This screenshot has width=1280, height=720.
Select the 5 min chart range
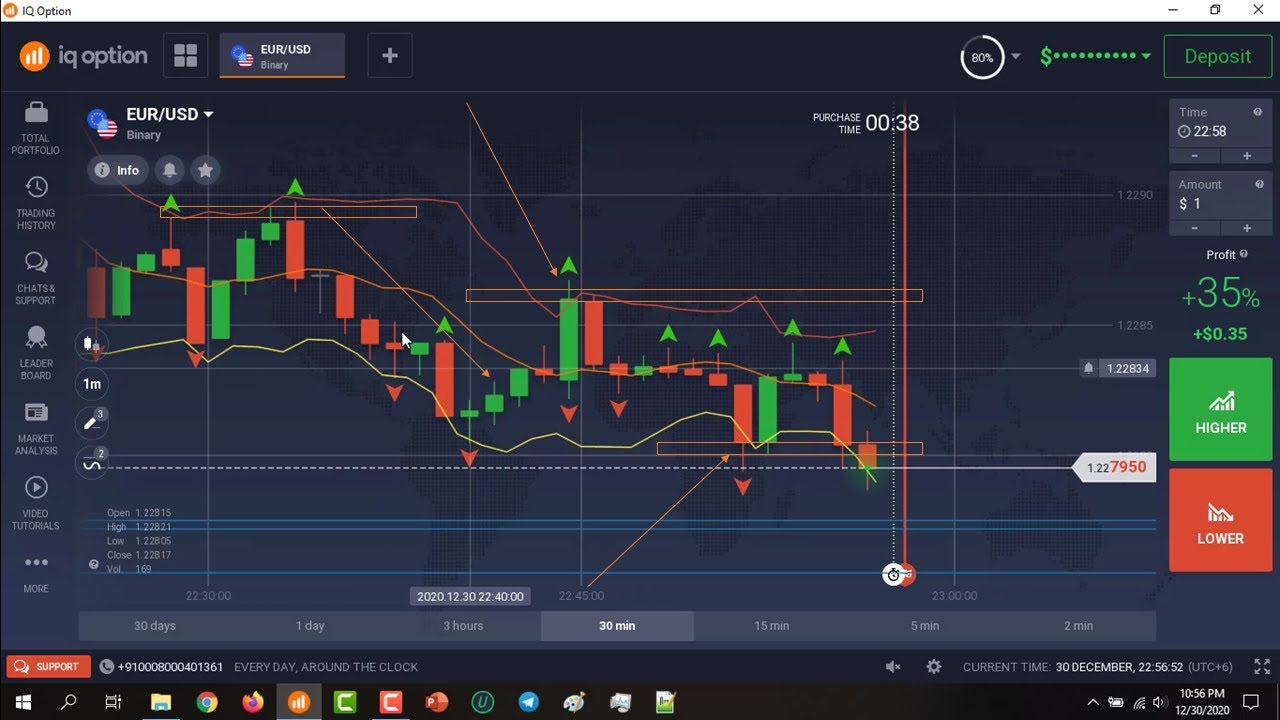click(x=925, y=626)
